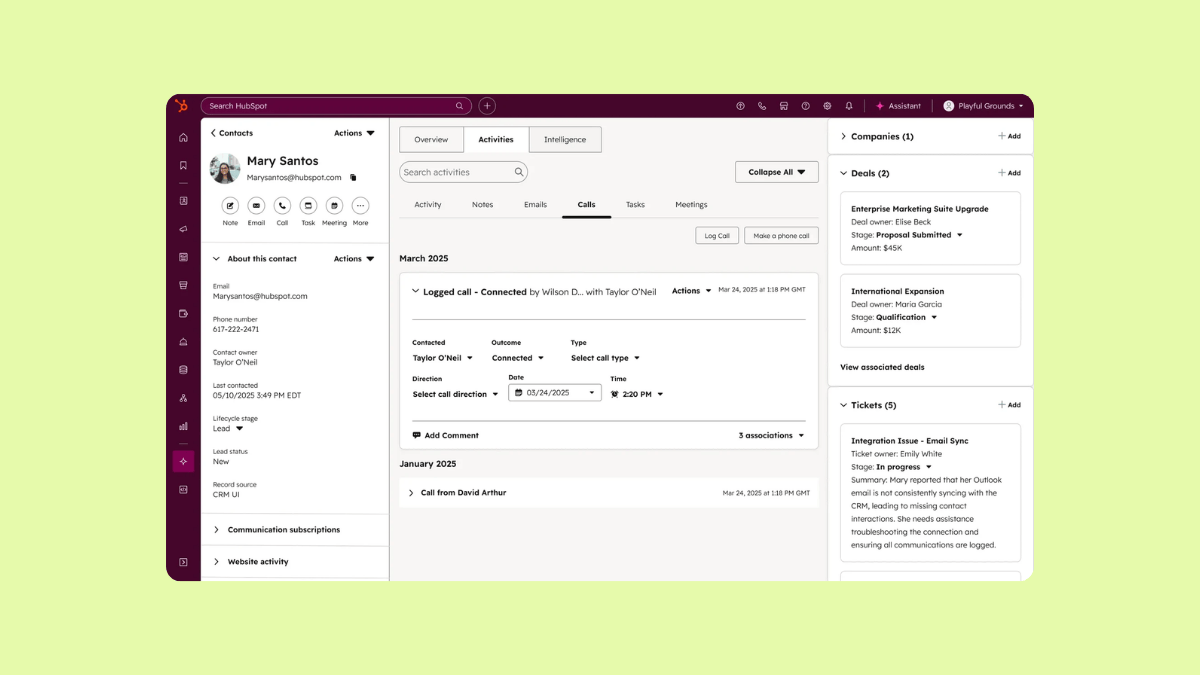Click the Email action icon
This screenshot has width=1200, height=675.
click(x=256, y=205)
